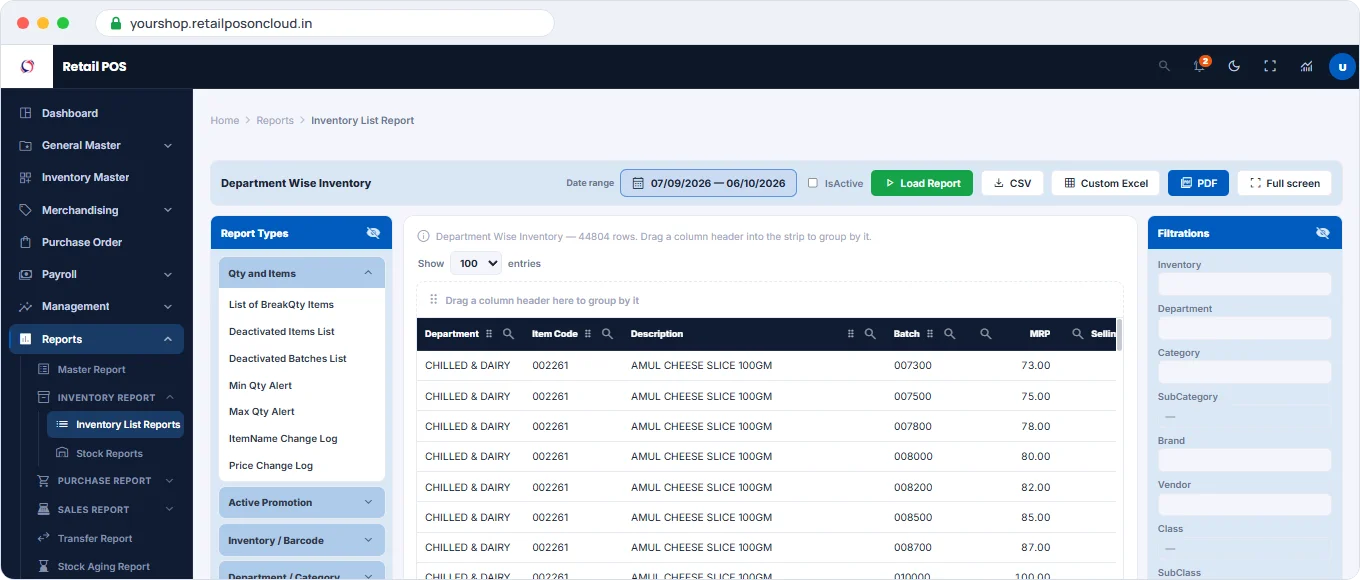Click the Description column drag handle icon

[851, 334]
